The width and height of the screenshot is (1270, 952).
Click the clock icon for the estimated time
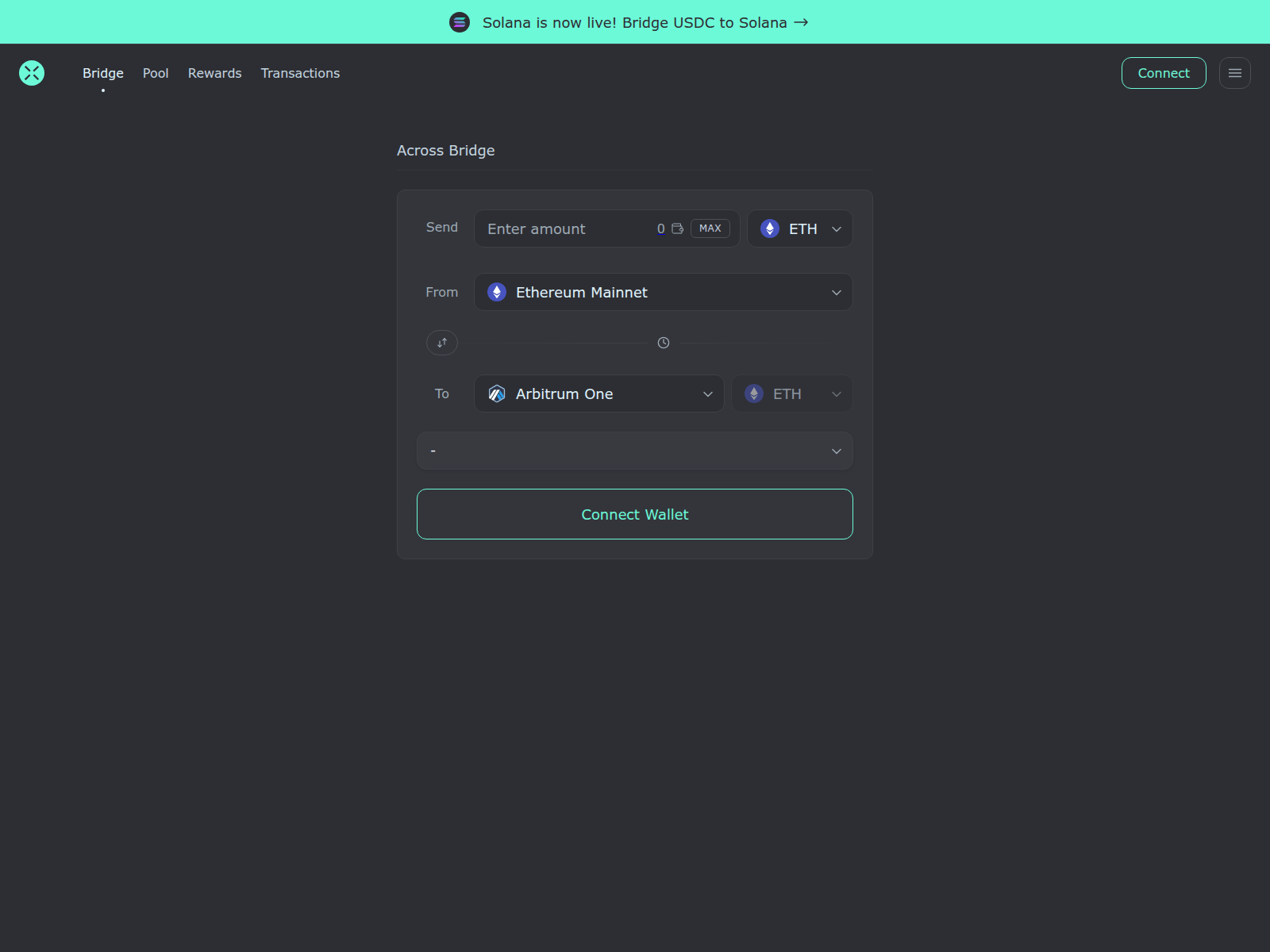(664, 343)
